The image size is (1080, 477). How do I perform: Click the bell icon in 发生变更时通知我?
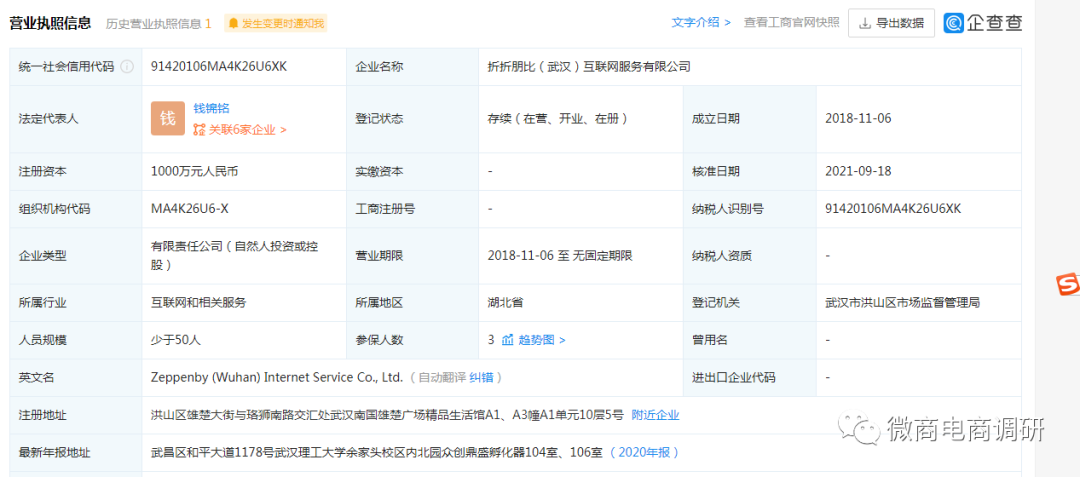pos(233,23)
